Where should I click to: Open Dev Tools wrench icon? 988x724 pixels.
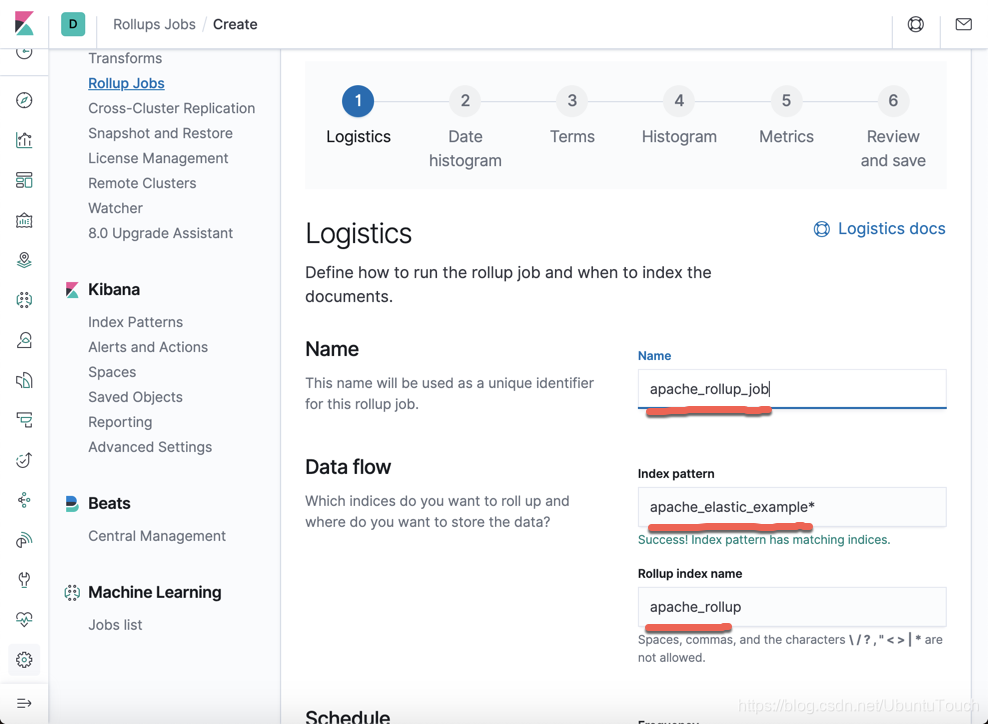24,580
